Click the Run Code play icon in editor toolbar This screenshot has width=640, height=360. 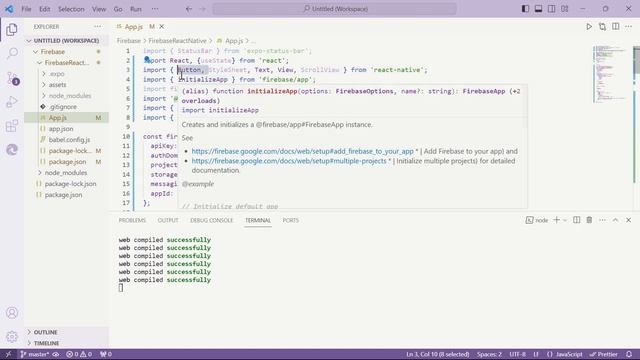point(589,27)
